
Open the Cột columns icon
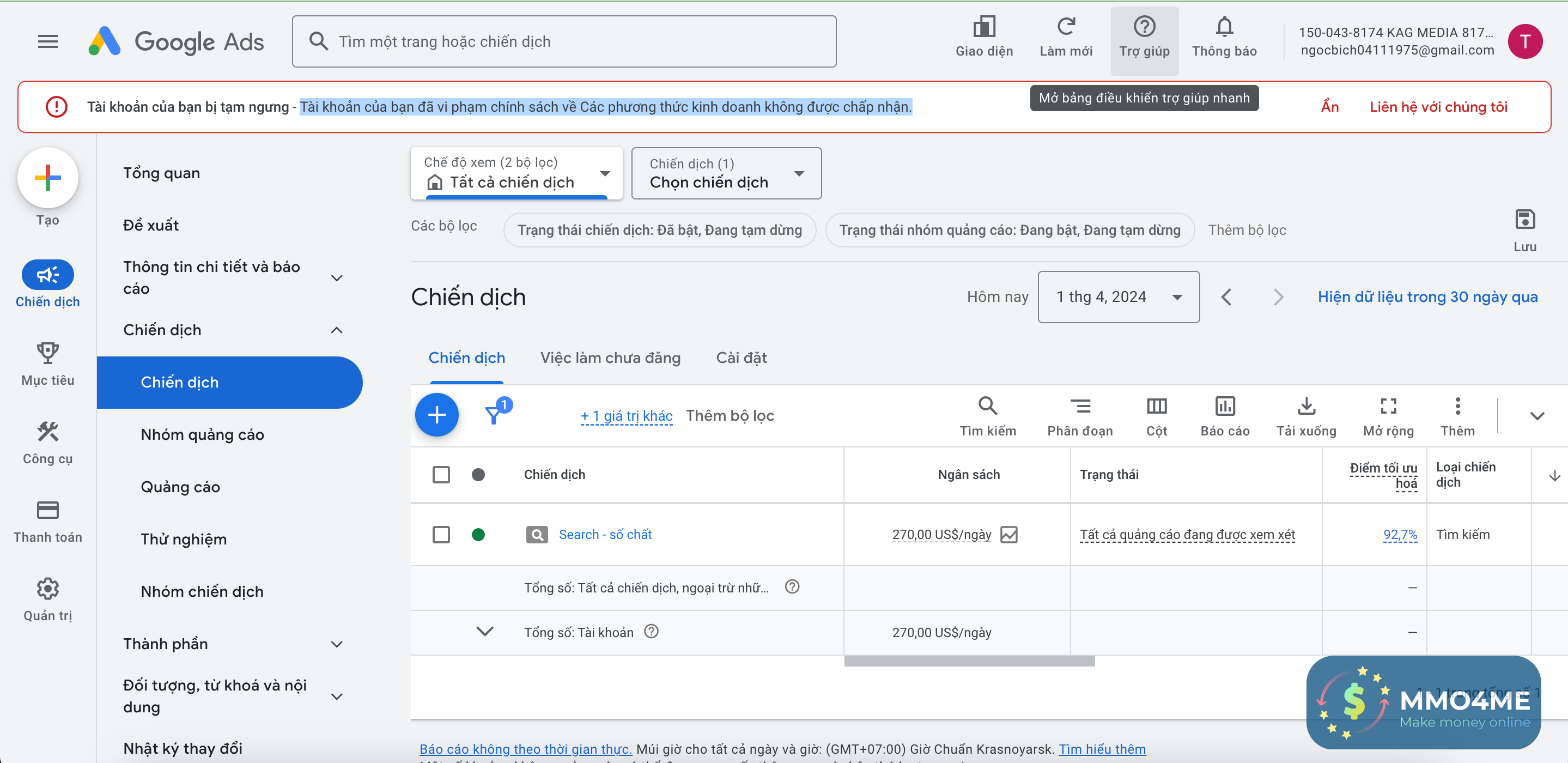[x=1156, y=406]
